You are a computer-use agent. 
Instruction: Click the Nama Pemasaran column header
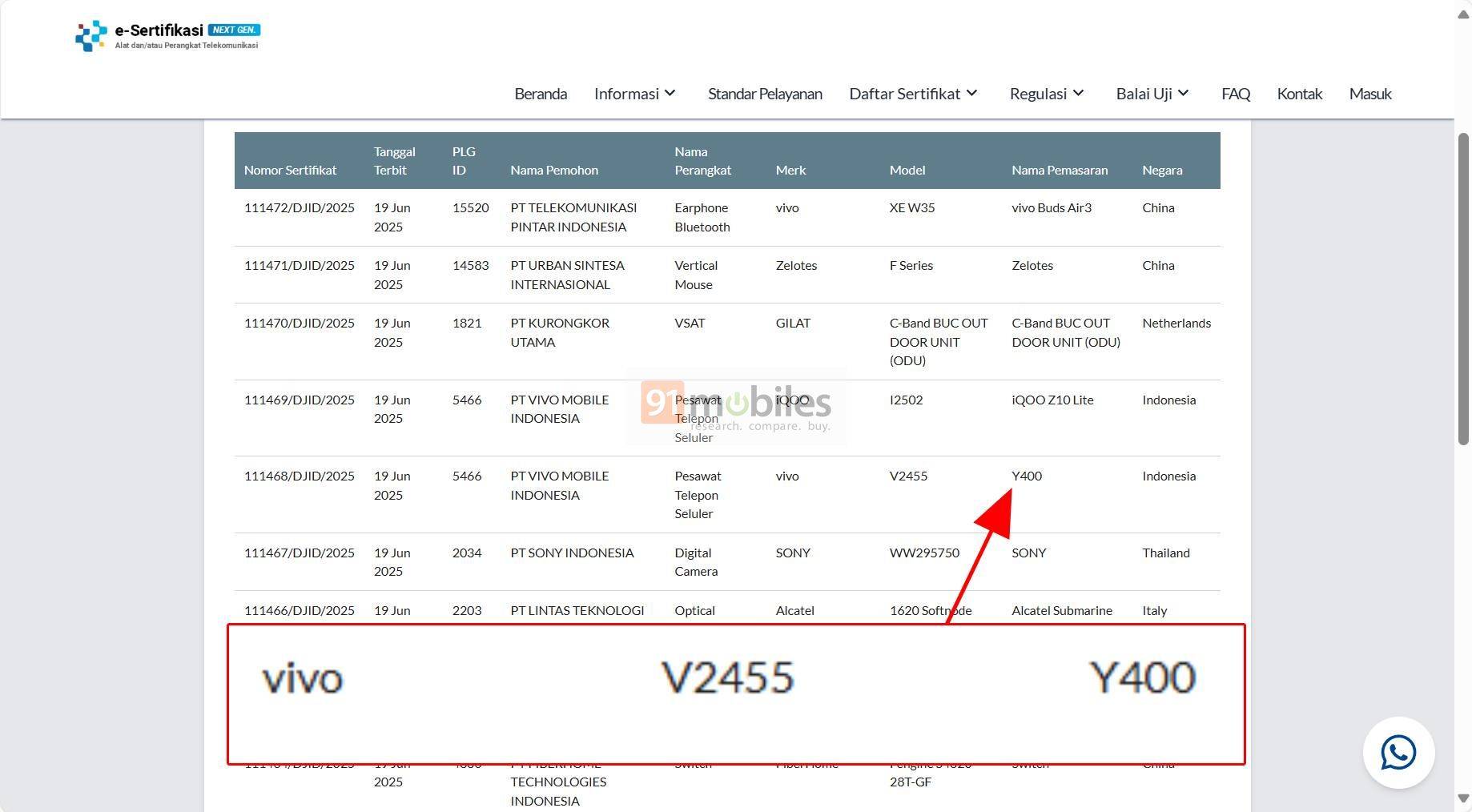click(x=1060, y=170)
